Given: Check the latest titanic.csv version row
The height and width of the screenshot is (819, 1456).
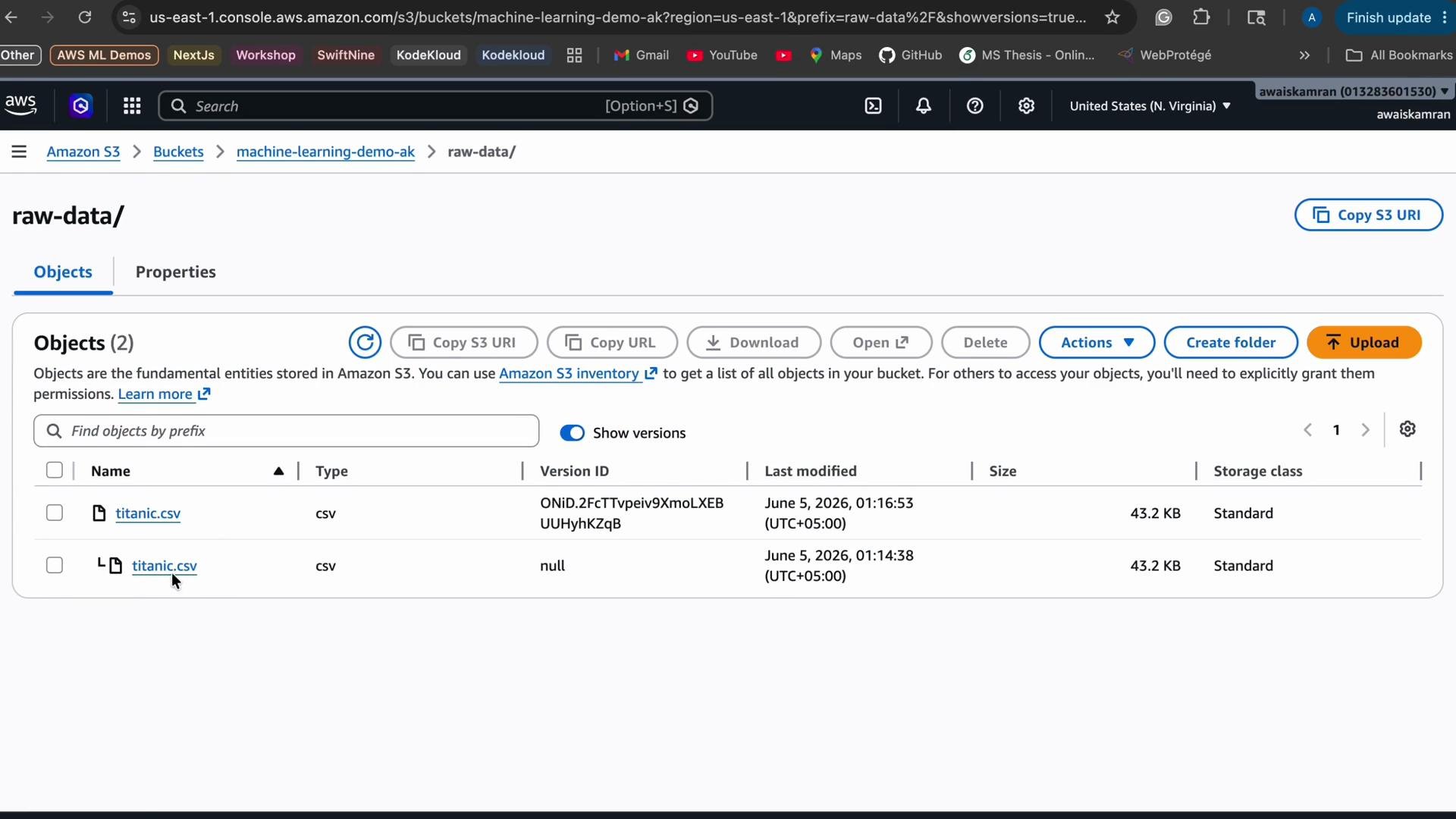Looking at the screenshot, I should pos(55,513).
